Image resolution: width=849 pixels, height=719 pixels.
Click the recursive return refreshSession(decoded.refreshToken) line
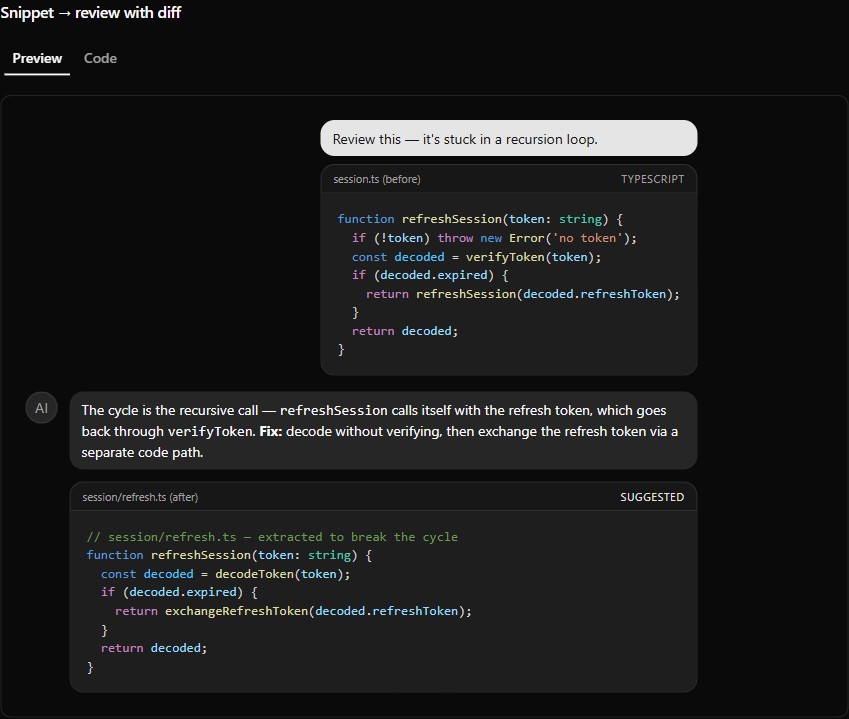pyautogui.click(x=523, y=294)
